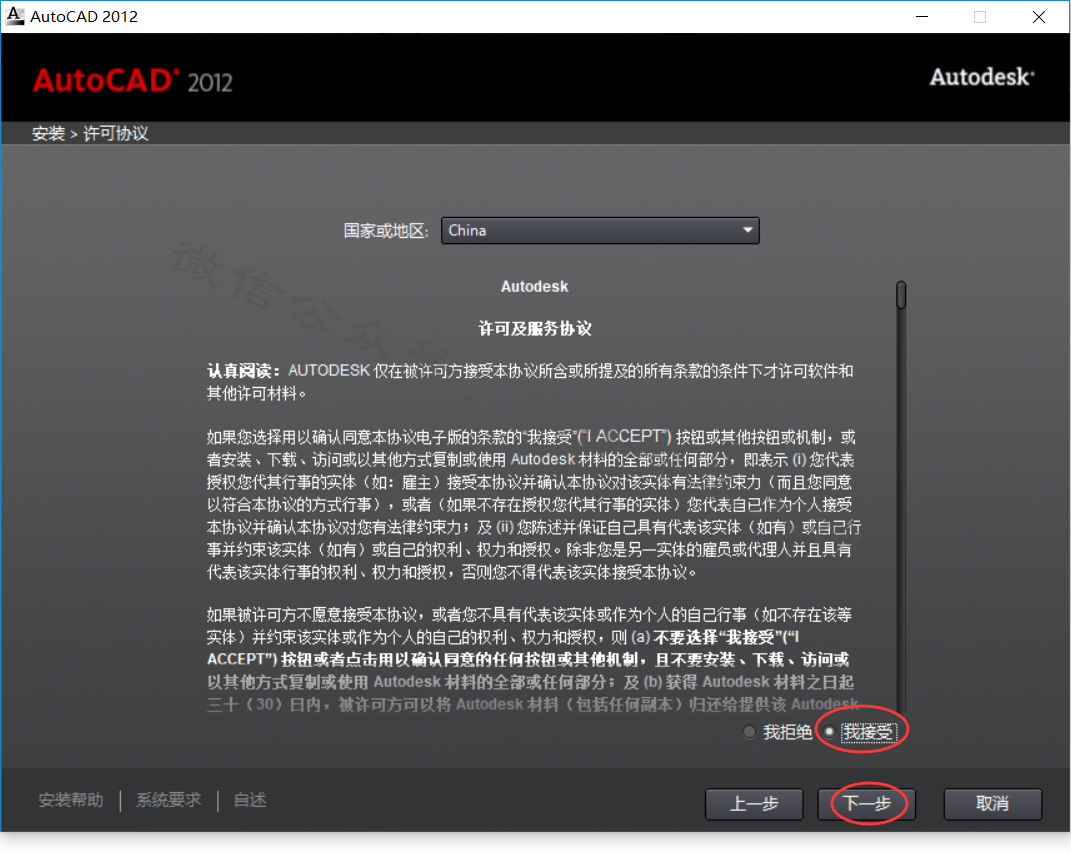This screenshot has width=1071, height=867.
Task: Click the AutoCAD 2012 logo
Action: (x=133, y=81)
